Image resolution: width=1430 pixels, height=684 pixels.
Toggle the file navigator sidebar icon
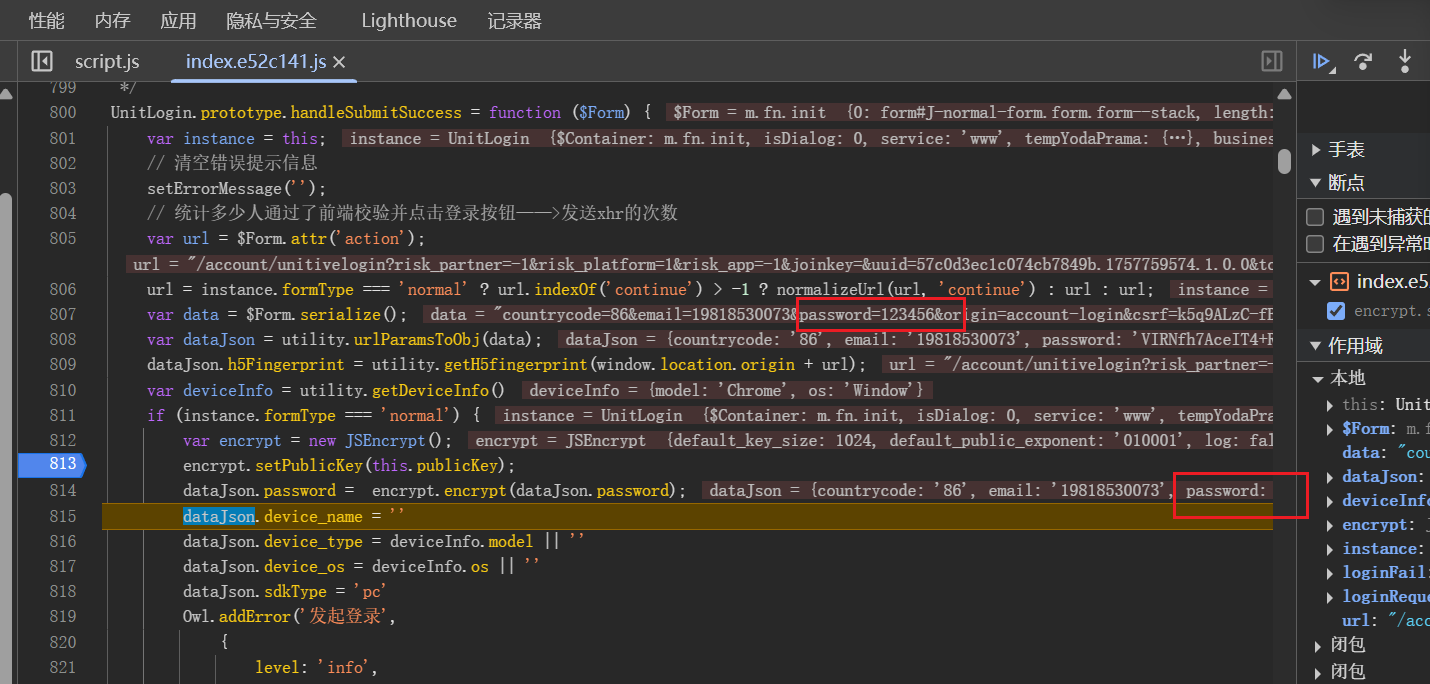pos(41,62)
